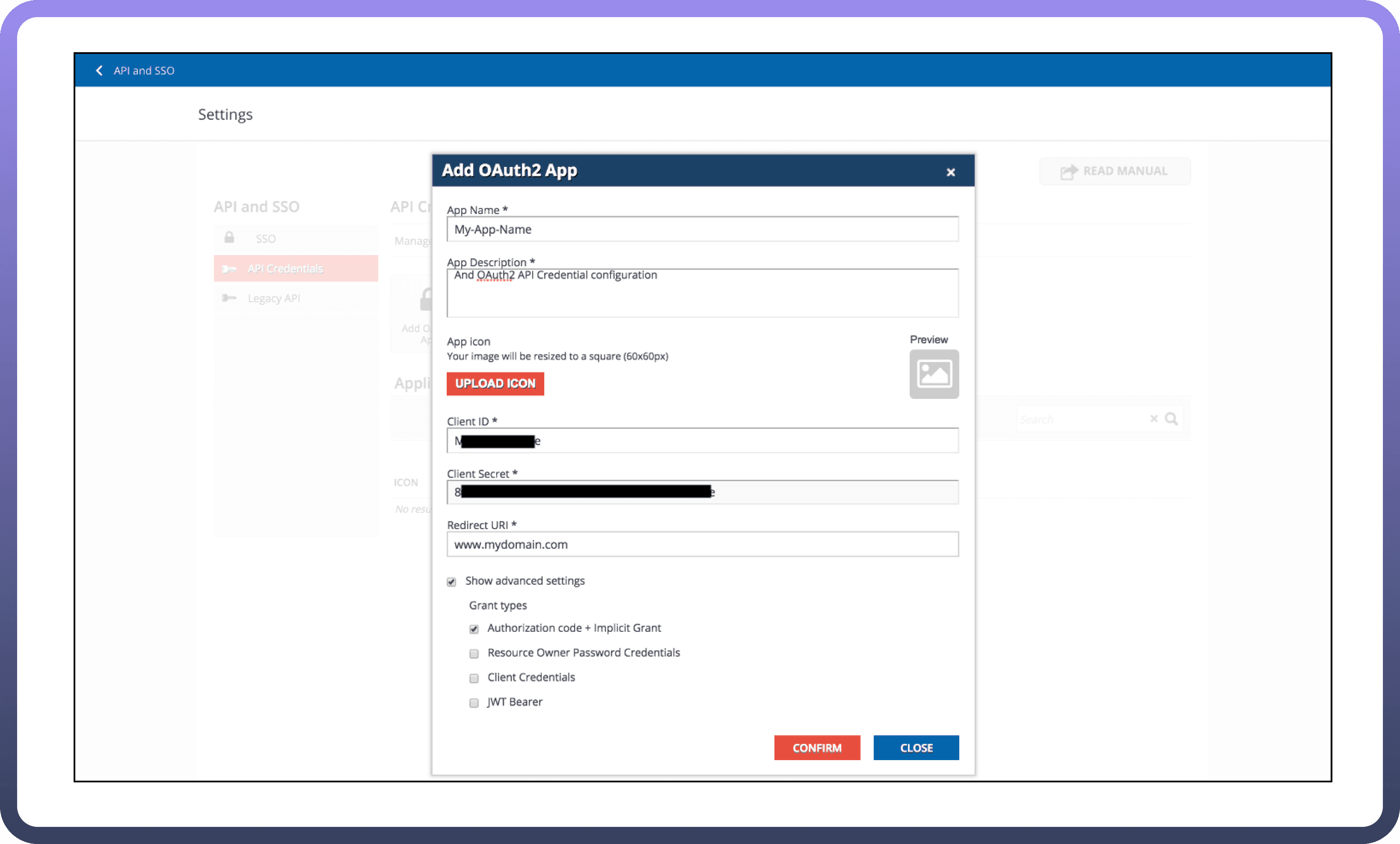Click the back chevron beside API and SSO
The image size is (1400, 844).
[99, 71]
